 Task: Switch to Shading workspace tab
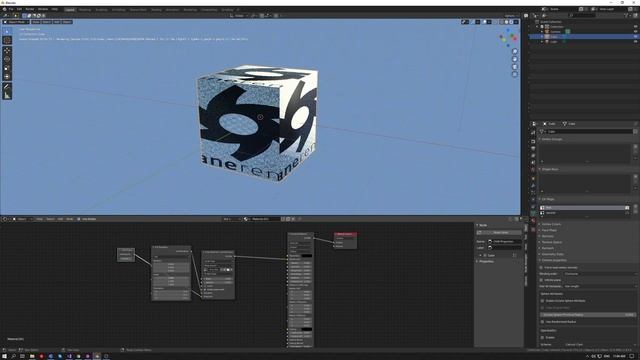pyautogui.click(x=156, y=9)
